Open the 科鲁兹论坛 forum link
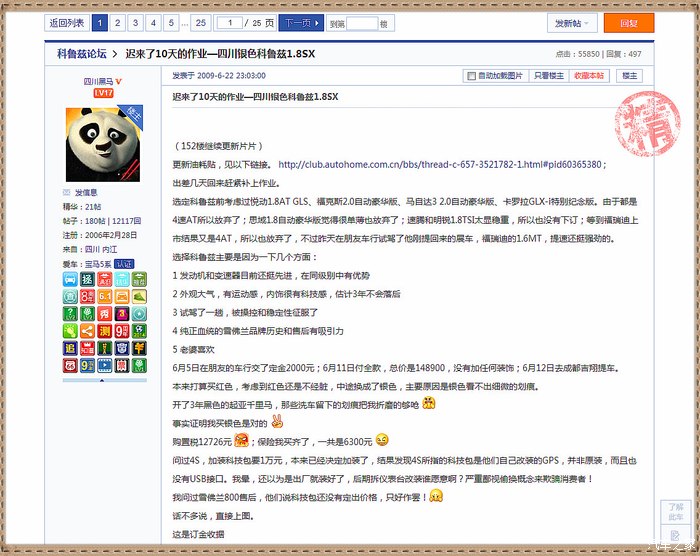 tap(82, 53)
